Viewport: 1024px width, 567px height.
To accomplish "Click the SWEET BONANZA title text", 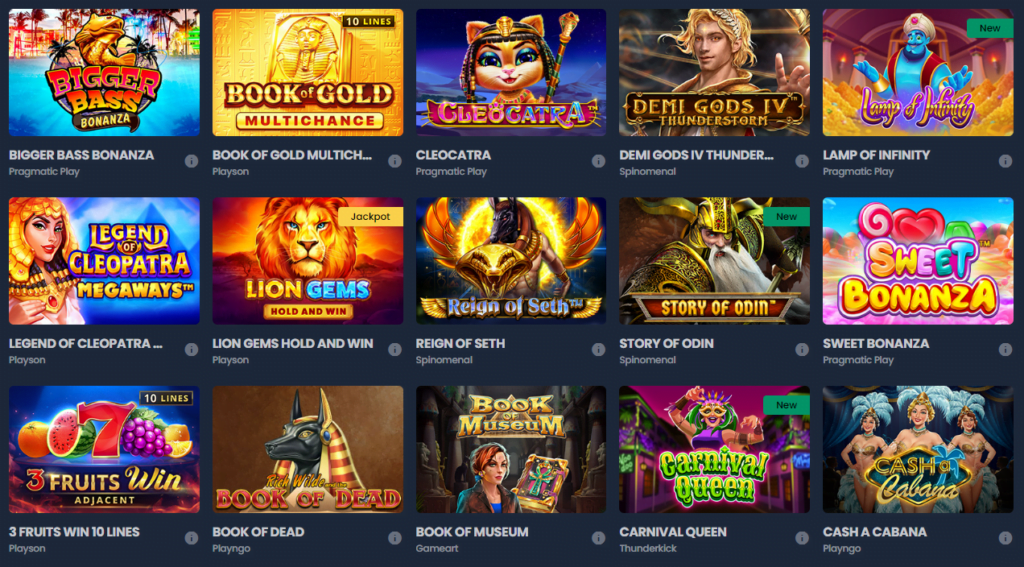I will [x=876, y=344].
